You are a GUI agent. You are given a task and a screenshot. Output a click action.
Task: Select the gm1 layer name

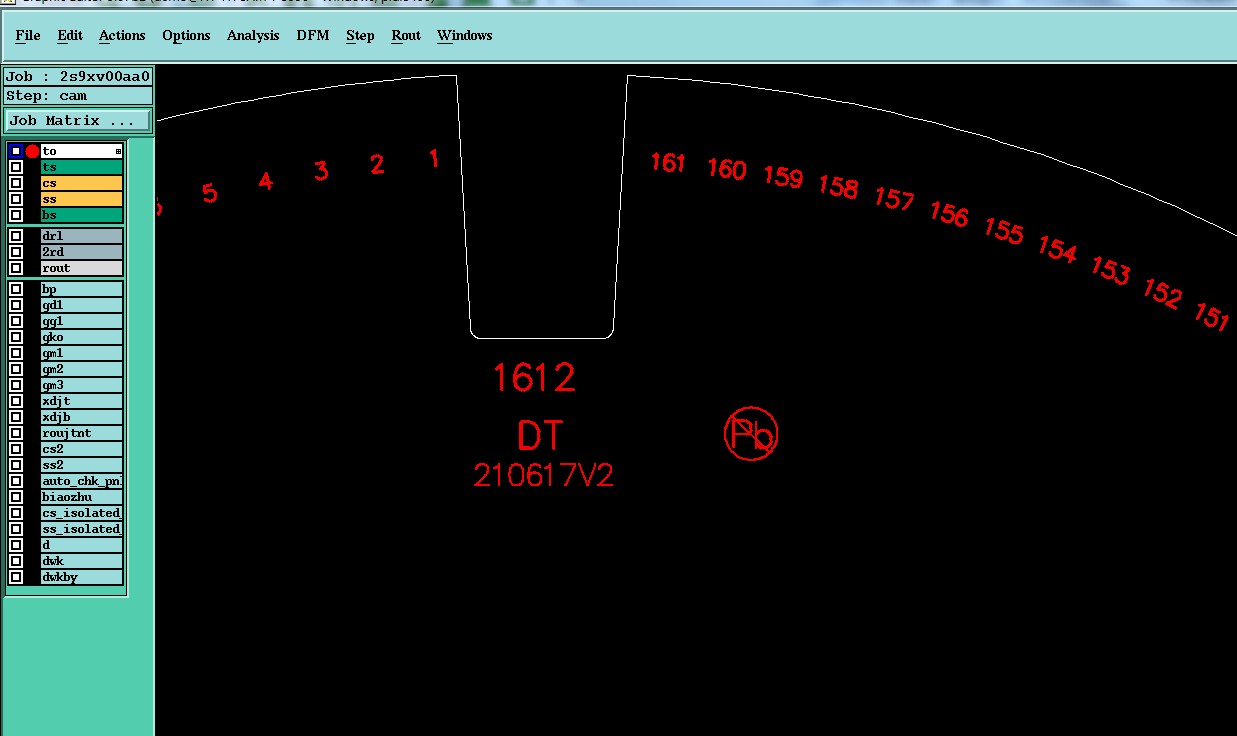point(81,353)
